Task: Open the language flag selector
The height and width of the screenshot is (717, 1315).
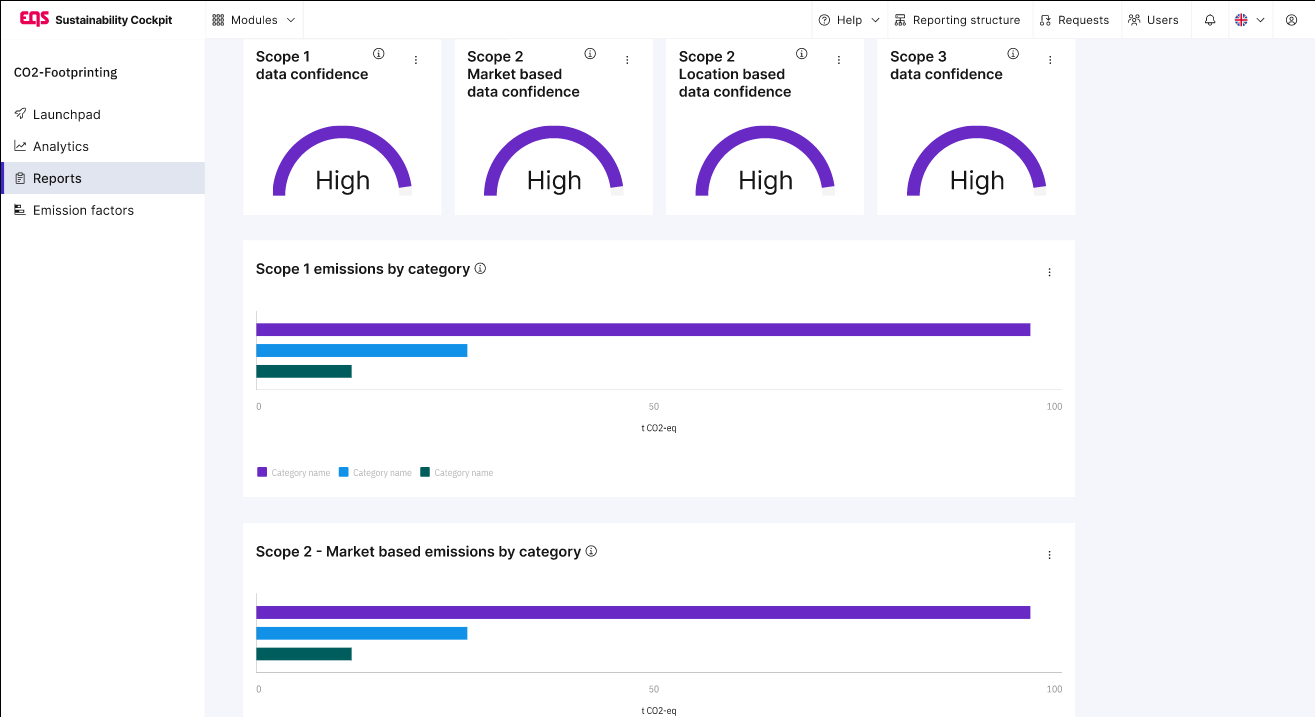Action: pos(1249,20)
